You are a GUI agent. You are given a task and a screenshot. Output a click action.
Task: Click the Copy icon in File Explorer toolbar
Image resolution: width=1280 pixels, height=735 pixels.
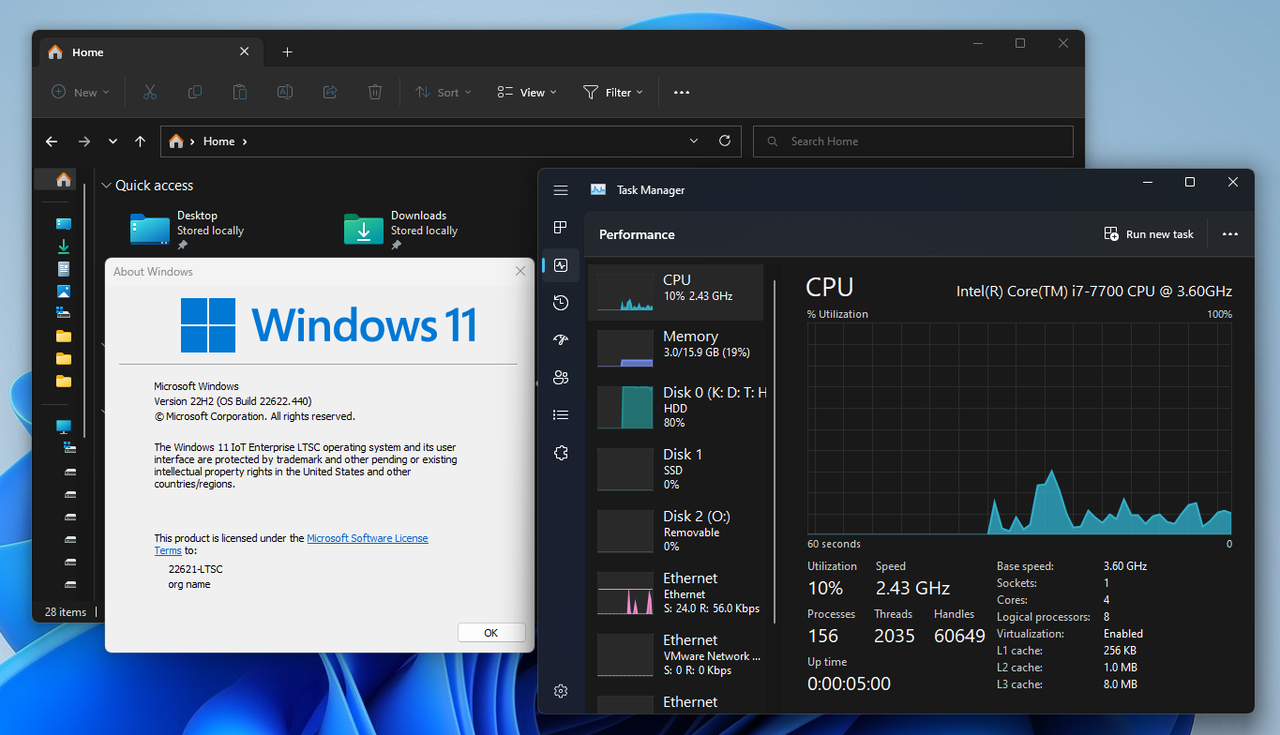[x=195, y=92]
